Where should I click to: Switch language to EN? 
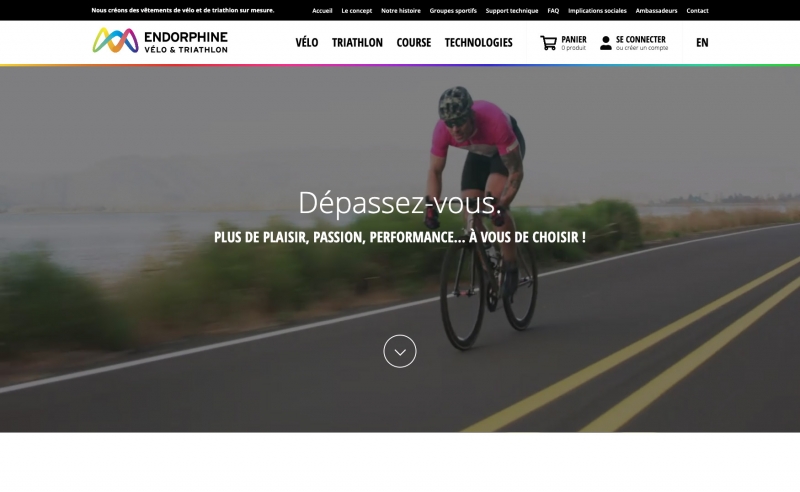702,42
